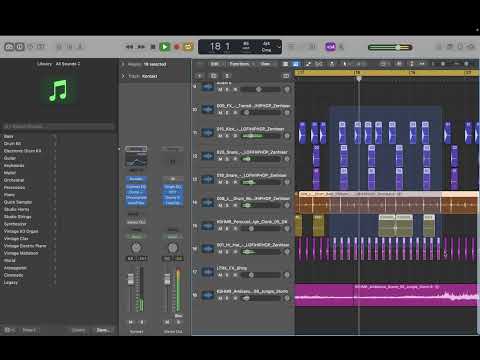Screen dimensions: 480x360
Task: Click the pan knob on left channel strip
Action: [x=136, y=248]
